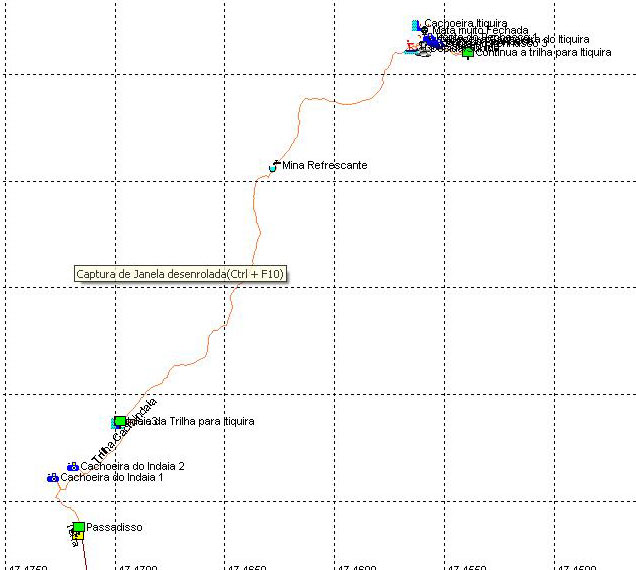Click the Captura de Janela desenrolada tooltip
This screenshot has height=570, width=636.
pos(180,274)
